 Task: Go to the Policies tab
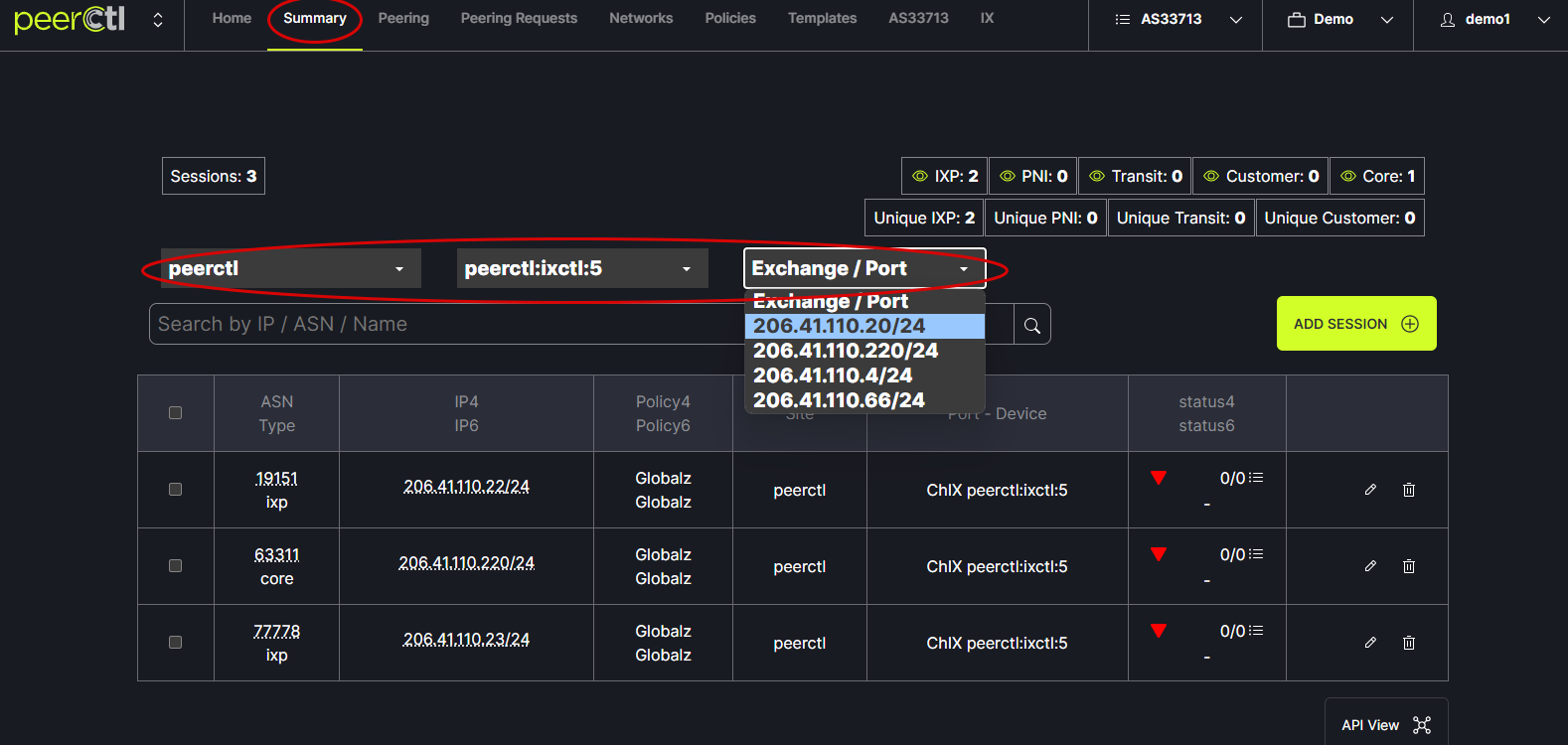click(x=730, y=19)
